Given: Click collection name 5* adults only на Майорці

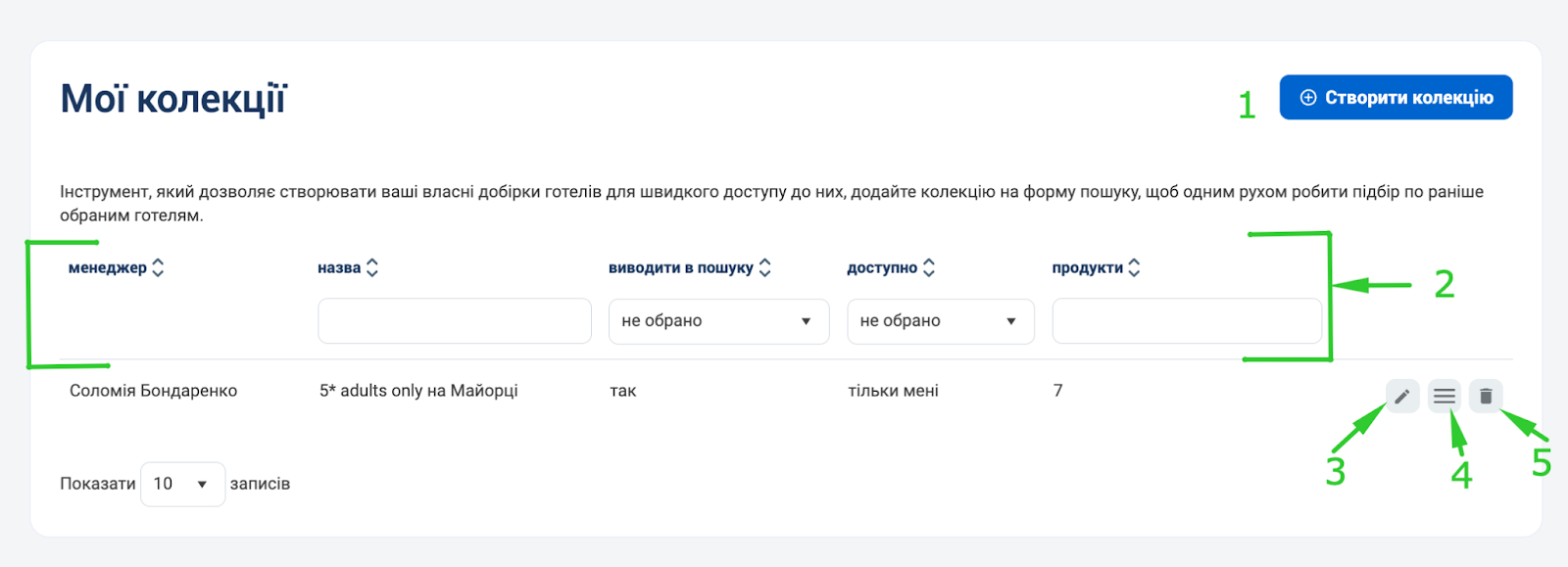Looking at the screenshot, I should point(418,391).
